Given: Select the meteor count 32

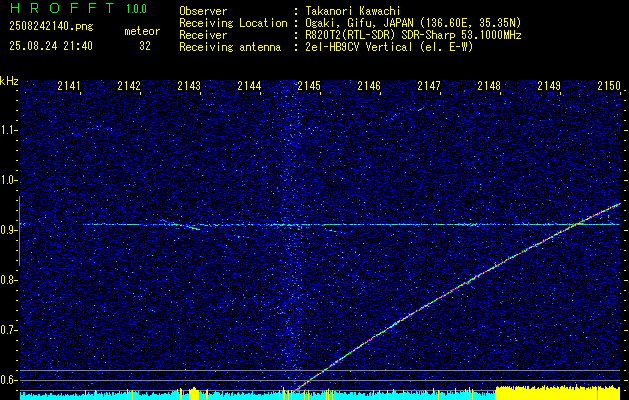Looking at the screenshot, I should (145, 46).
